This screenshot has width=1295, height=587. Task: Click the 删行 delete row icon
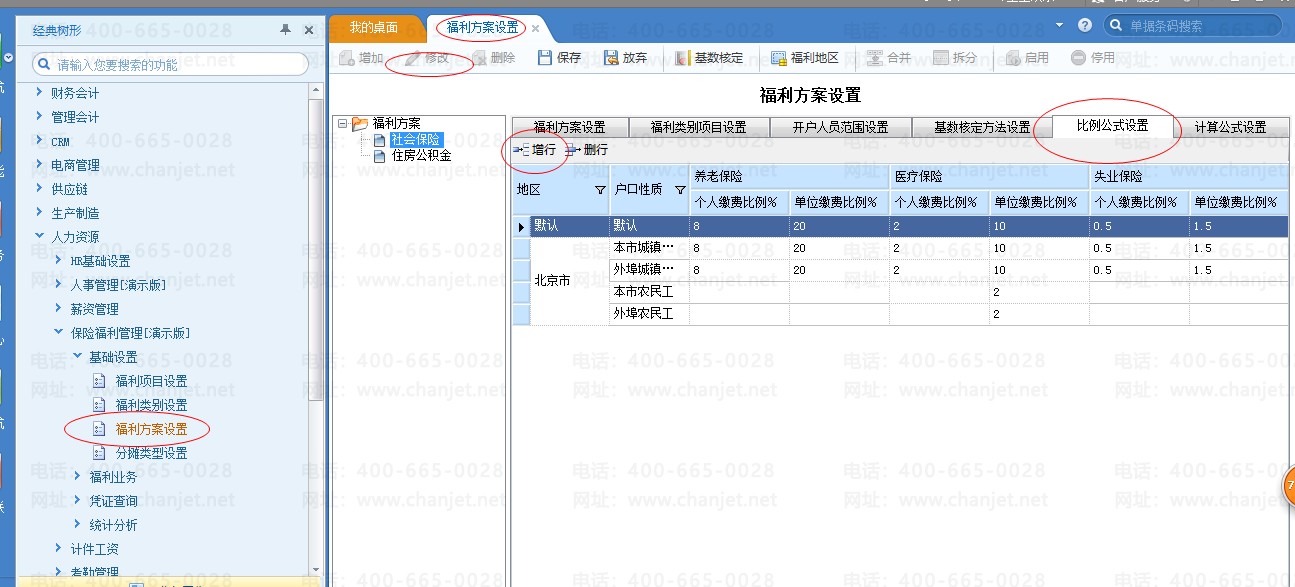pyautogui.click(x=573, y=150)
